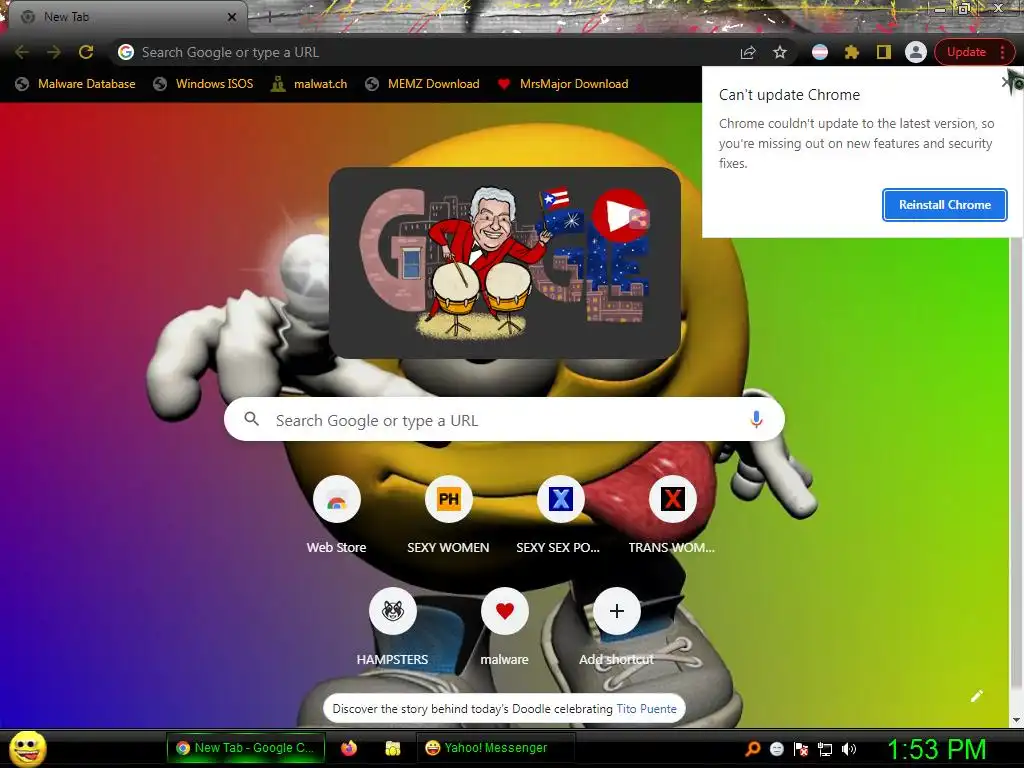This screenshot has width=1024, height=768.
Task: Click Reinstall Chrome button
Action: pos(944,205)
